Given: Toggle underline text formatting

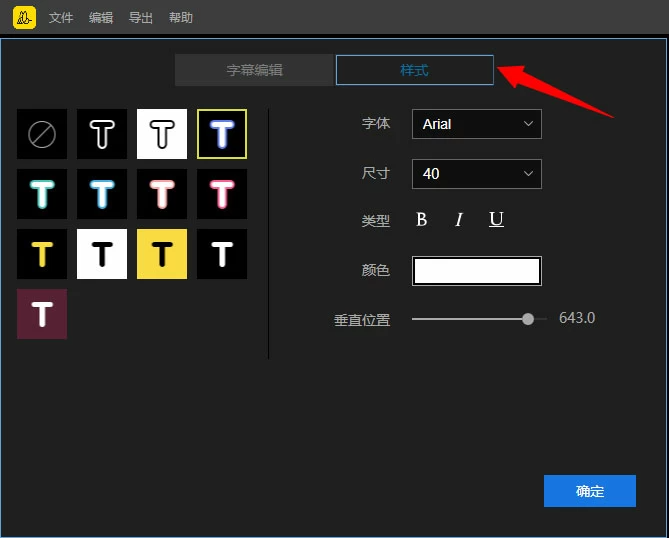Looking at the screenshot, I should pos(496,220).
